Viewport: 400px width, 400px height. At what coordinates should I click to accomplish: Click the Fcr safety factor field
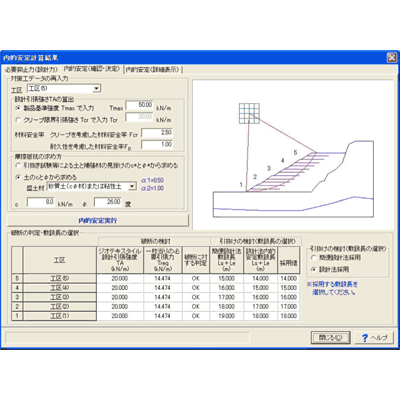point(157,133)
